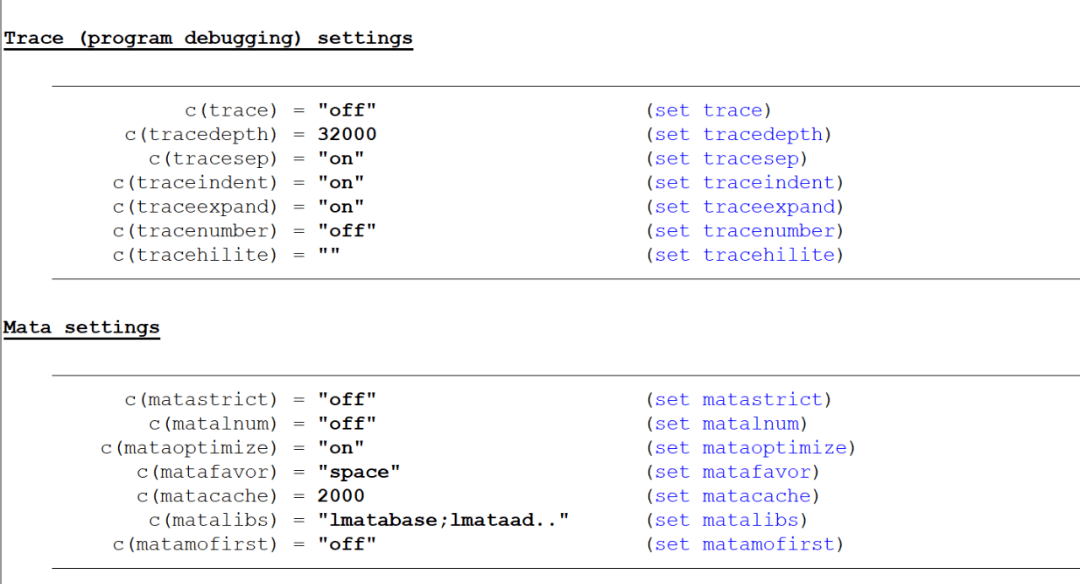Viewport: 1080px width, 584px height.
Task: Click the 'set traceindent' help link
Action: [744, 182]
